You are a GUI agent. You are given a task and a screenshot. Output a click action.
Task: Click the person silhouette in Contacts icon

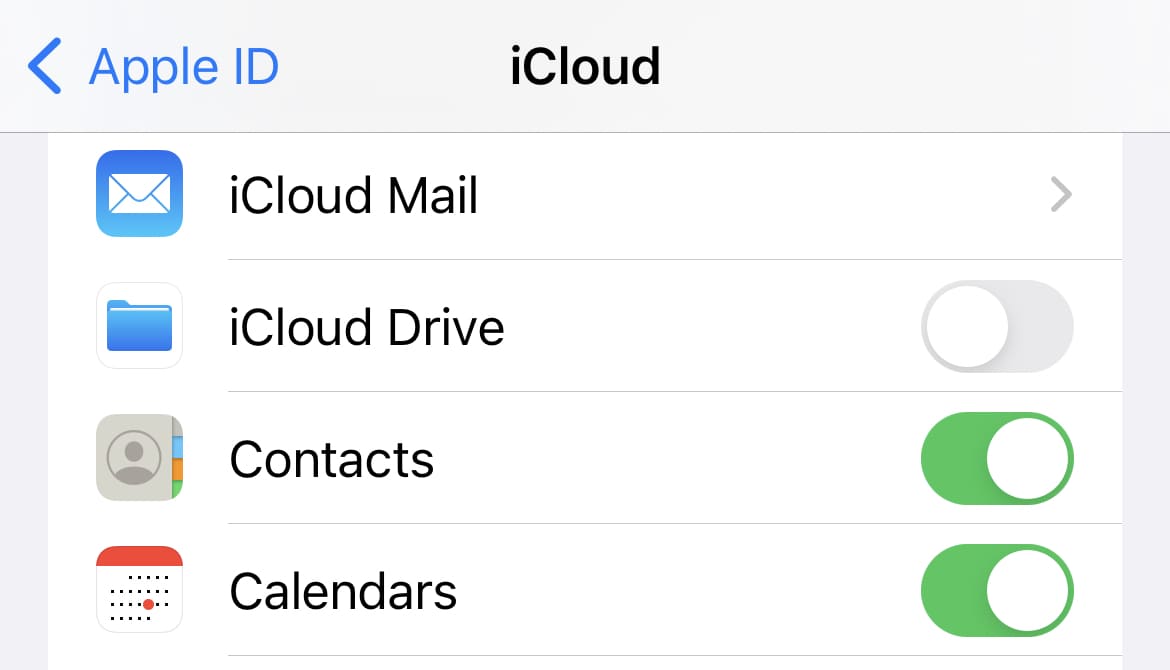[x=132, y=458]
